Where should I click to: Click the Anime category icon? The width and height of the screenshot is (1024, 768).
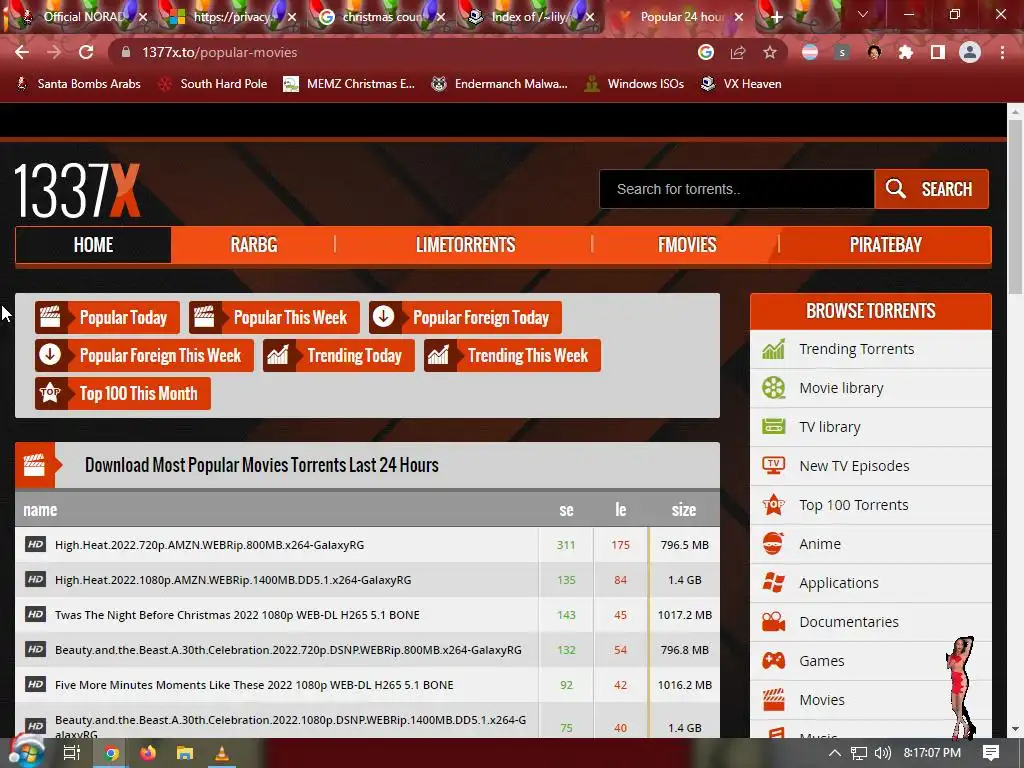[774, 543]
